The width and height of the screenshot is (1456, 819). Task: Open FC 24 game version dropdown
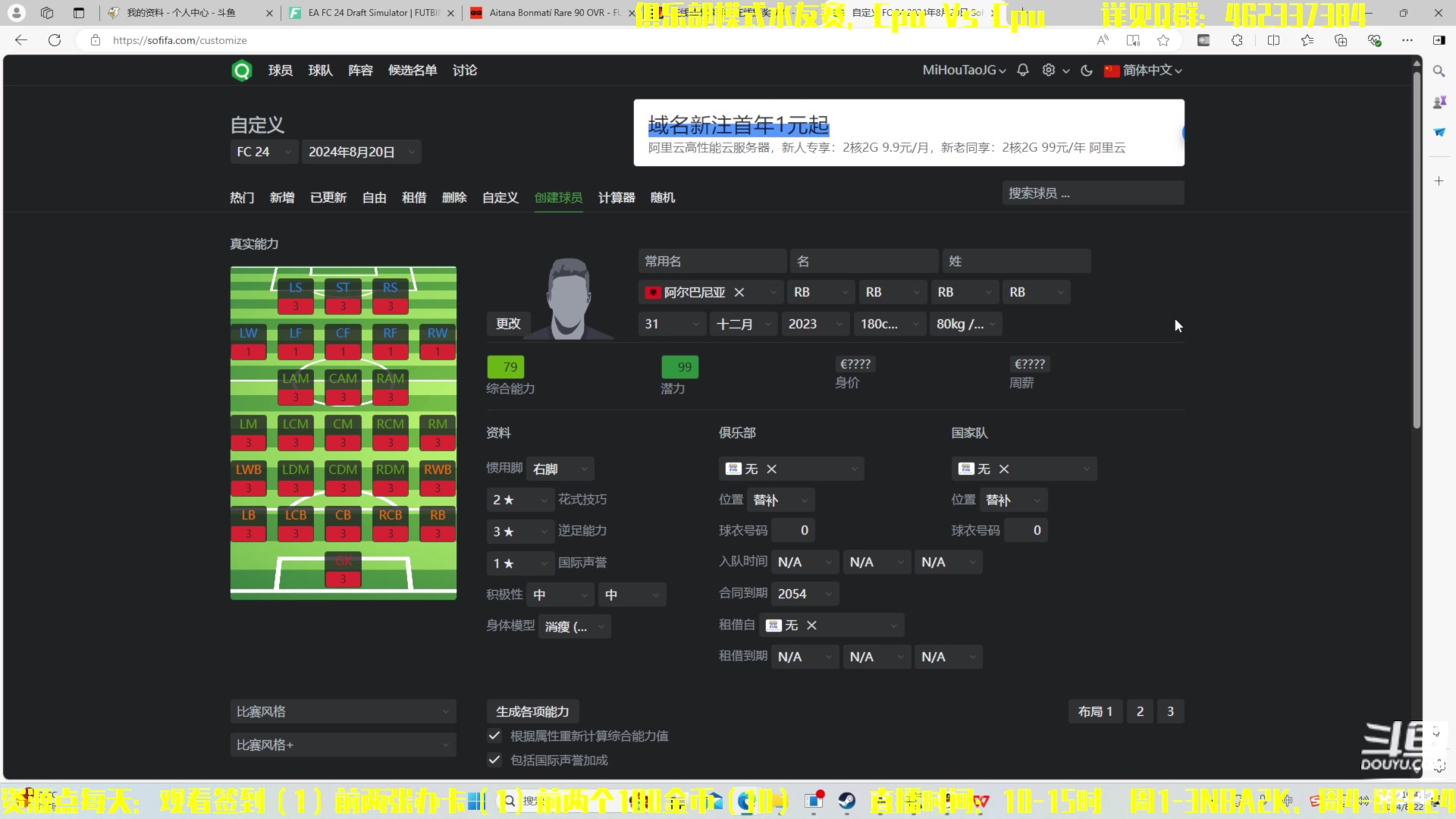click(x=264, y=152)
